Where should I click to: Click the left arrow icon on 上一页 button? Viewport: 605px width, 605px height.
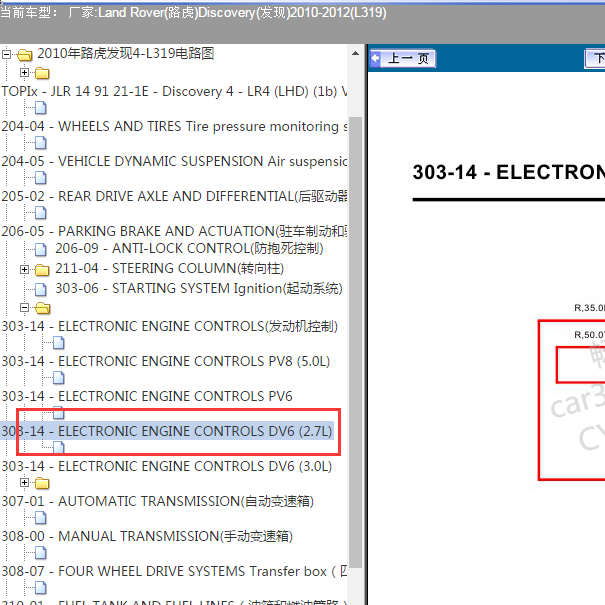click(375, 59)
